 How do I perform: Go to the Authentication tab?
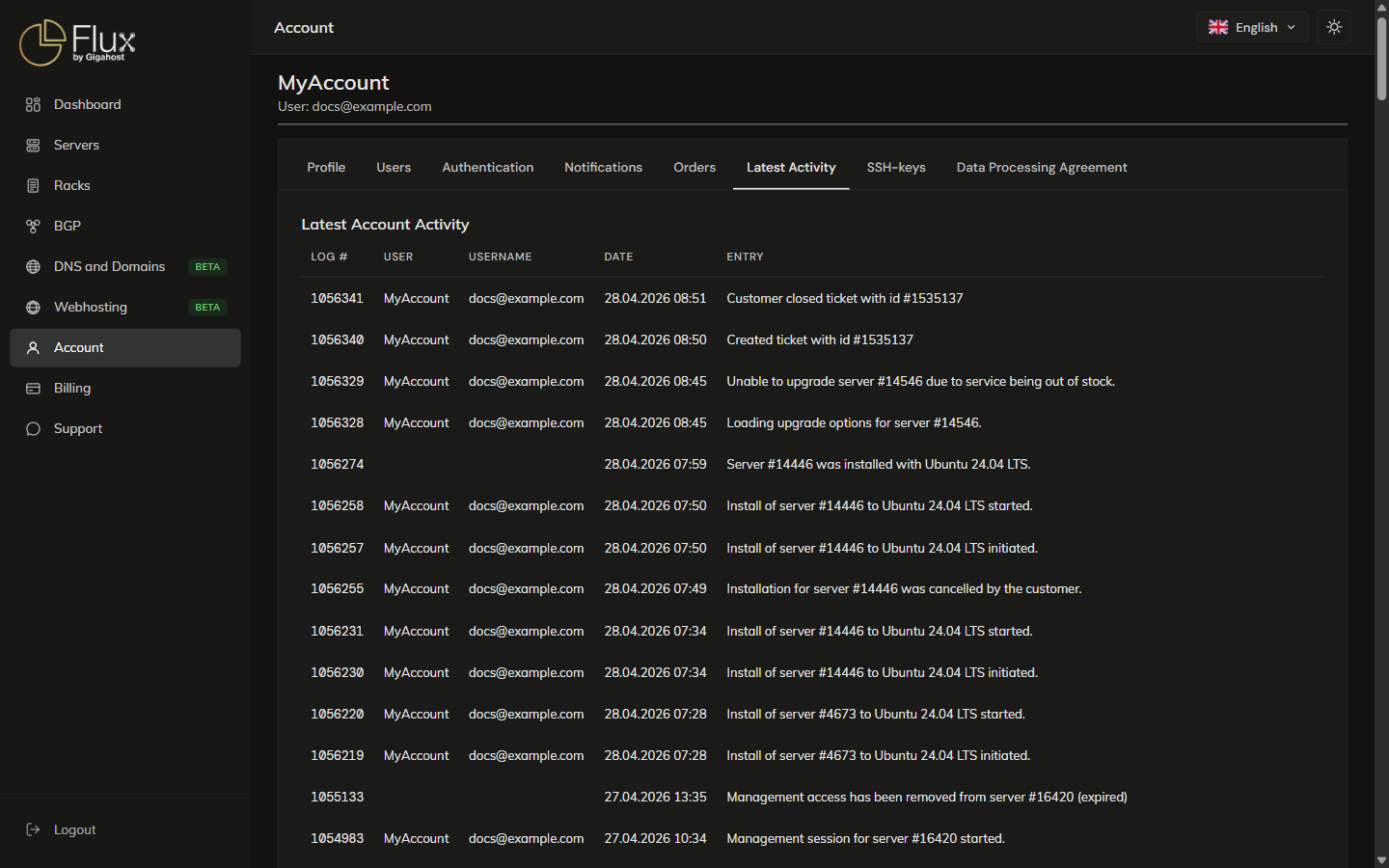click(487, 167)
